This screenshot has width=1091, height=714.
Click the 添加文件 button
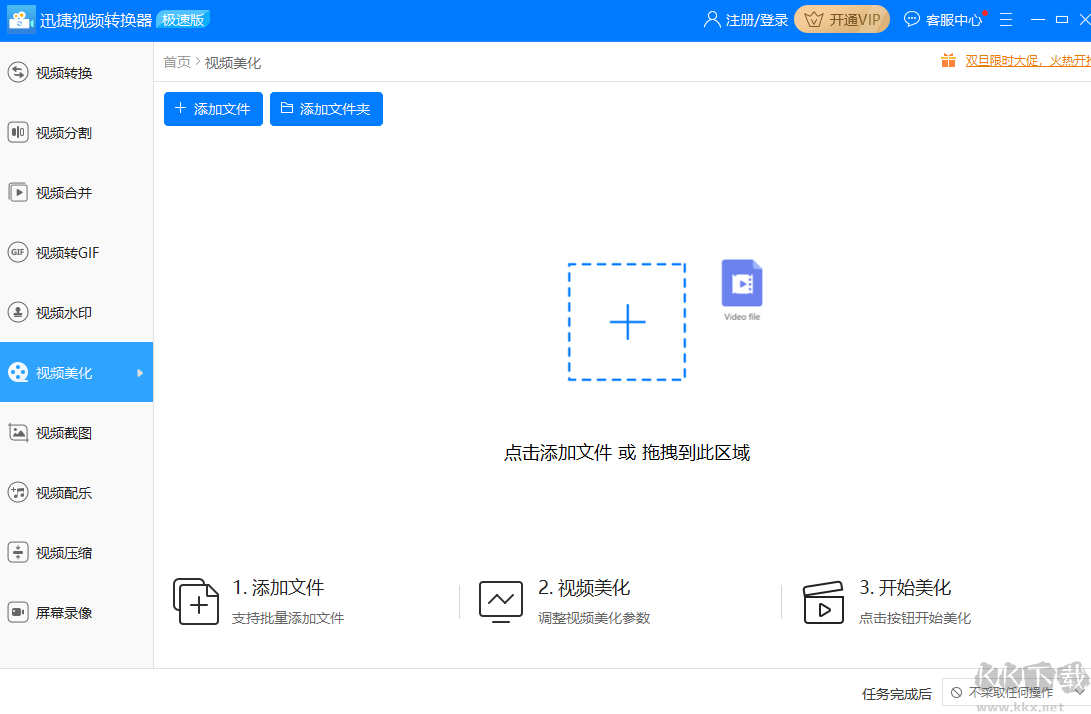(x=213, y=109)
